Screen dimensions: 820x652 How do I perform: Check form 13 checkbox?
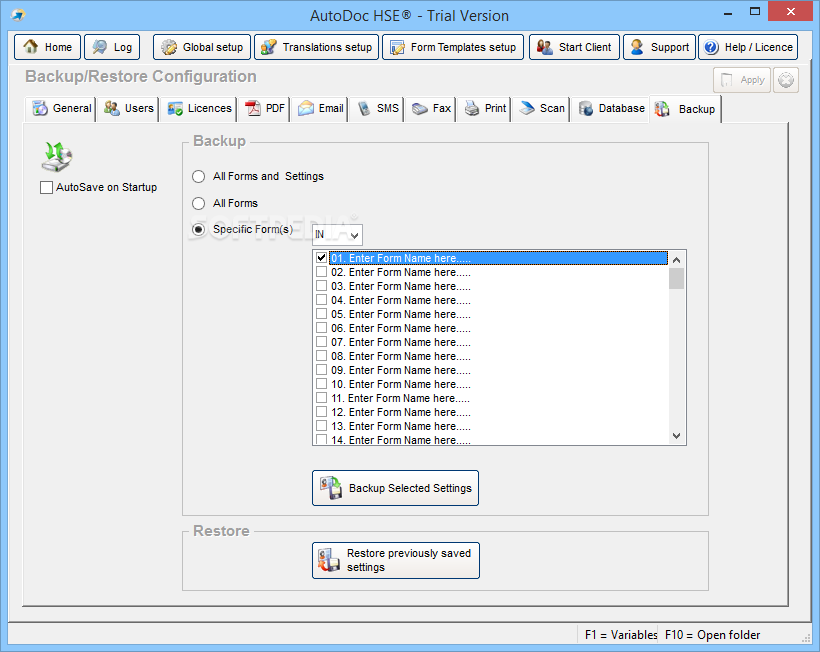tap(322, 426)
